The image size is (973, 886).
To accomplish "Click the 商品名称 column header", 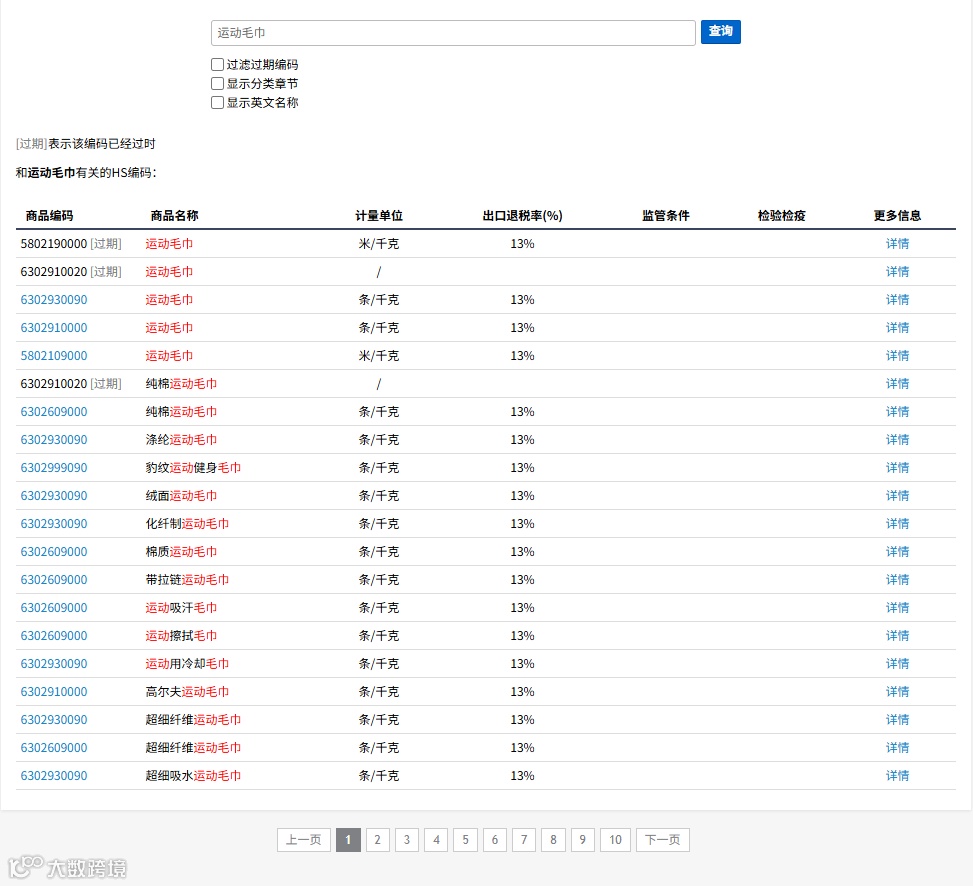I will point(174,216).
